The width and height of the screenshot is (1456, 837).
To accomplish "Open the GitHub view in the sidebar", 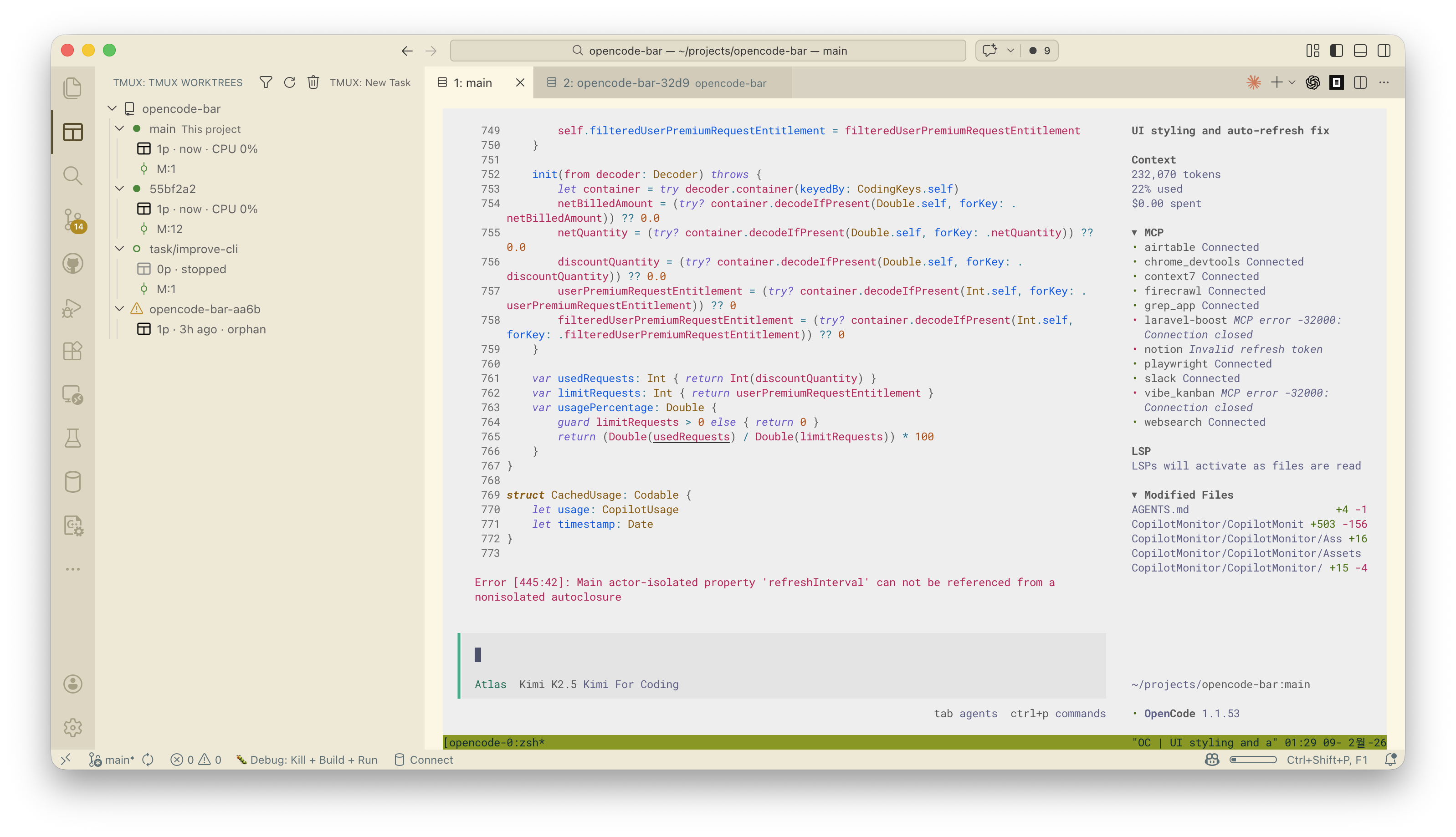I will point(73,264).
